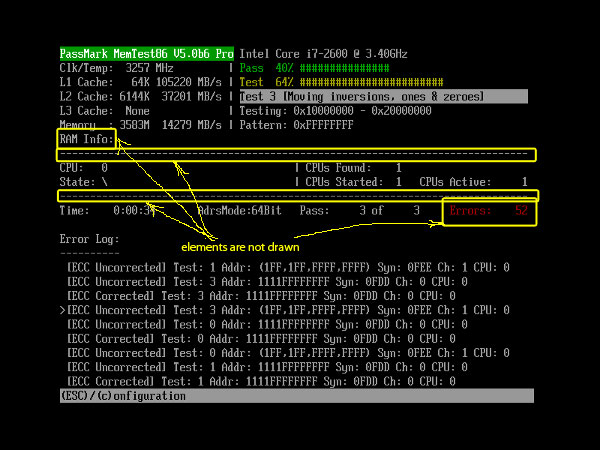Screen dimensions: 600x450
Task: Select the Intel Core i7-2600 @ 3.40GHz text
Action: pos(323,54)
